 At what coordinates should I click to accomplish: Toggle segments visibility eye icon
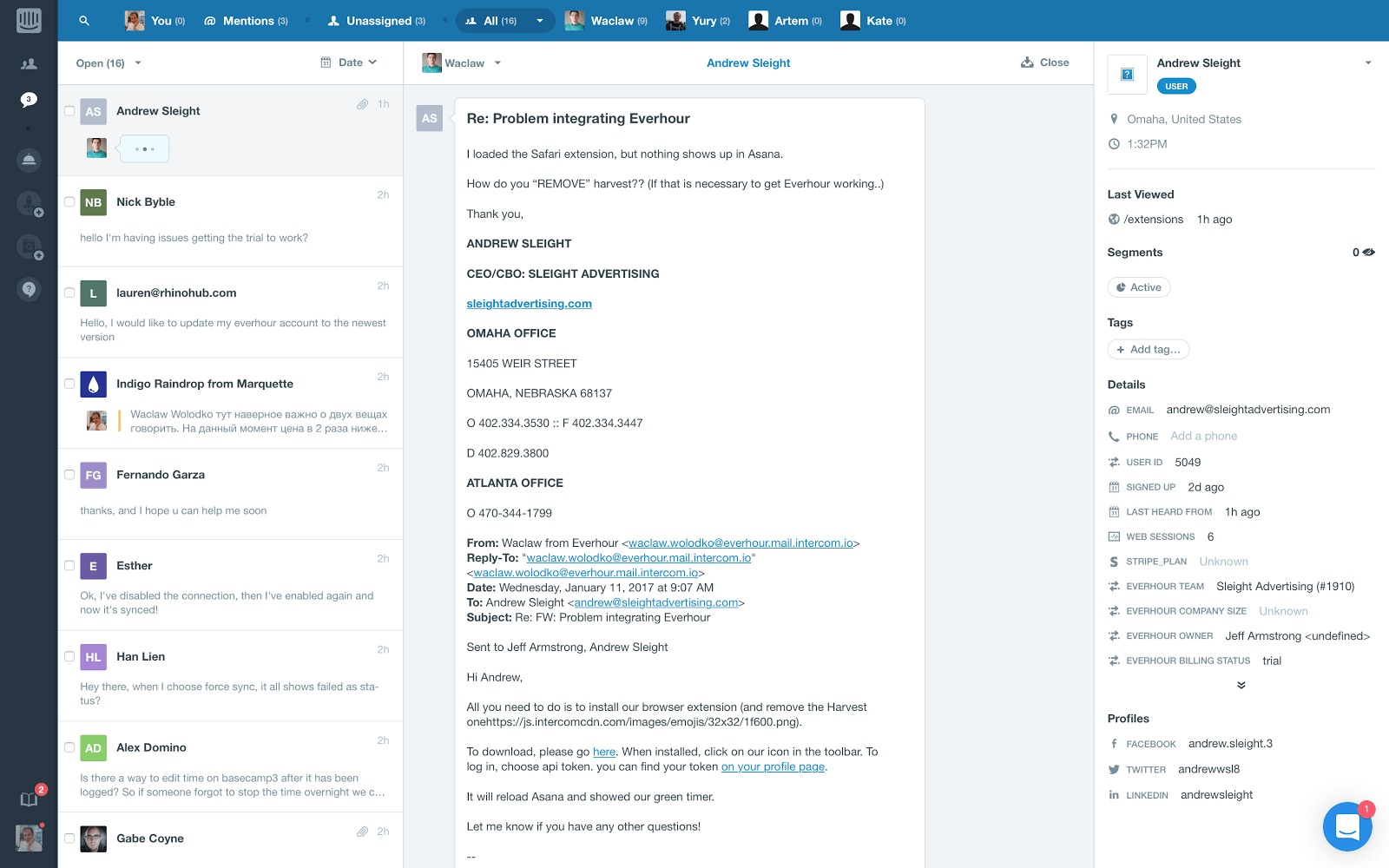[x=1369, y=253]
